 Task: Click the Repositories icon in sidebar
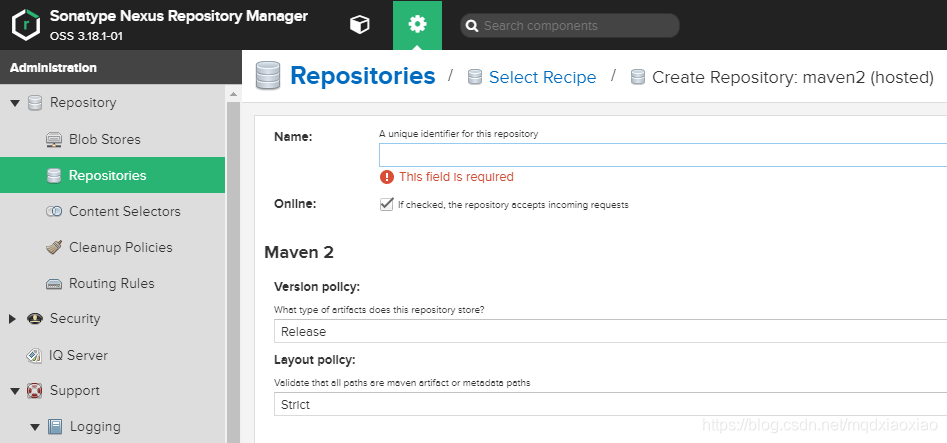click(x=54, y=175)
